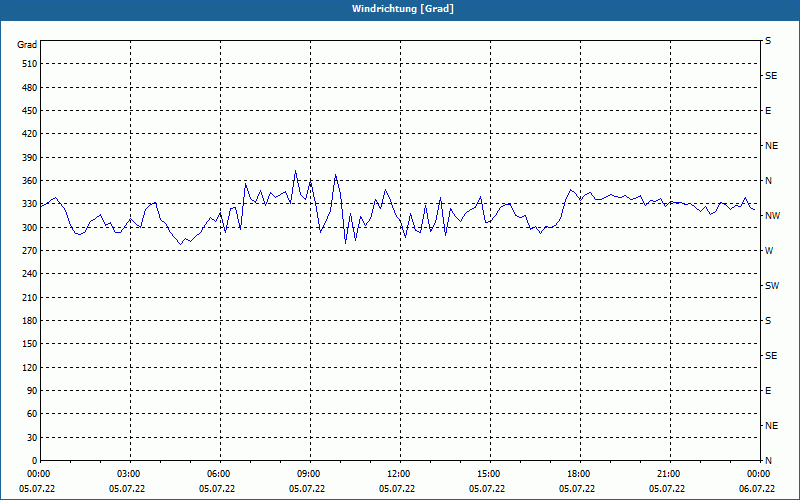This screenshot has height=500, width=800.
Task: Click the 60 value on the left axis
Action: 32,414
